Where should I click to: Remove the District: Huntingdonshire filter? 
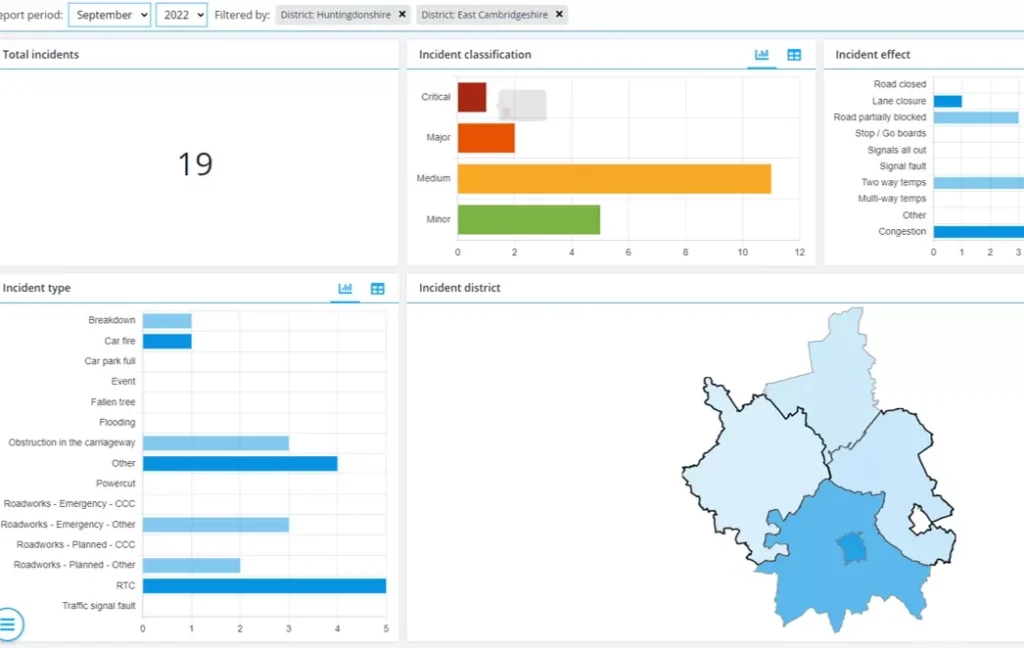[x=402, y=15]
